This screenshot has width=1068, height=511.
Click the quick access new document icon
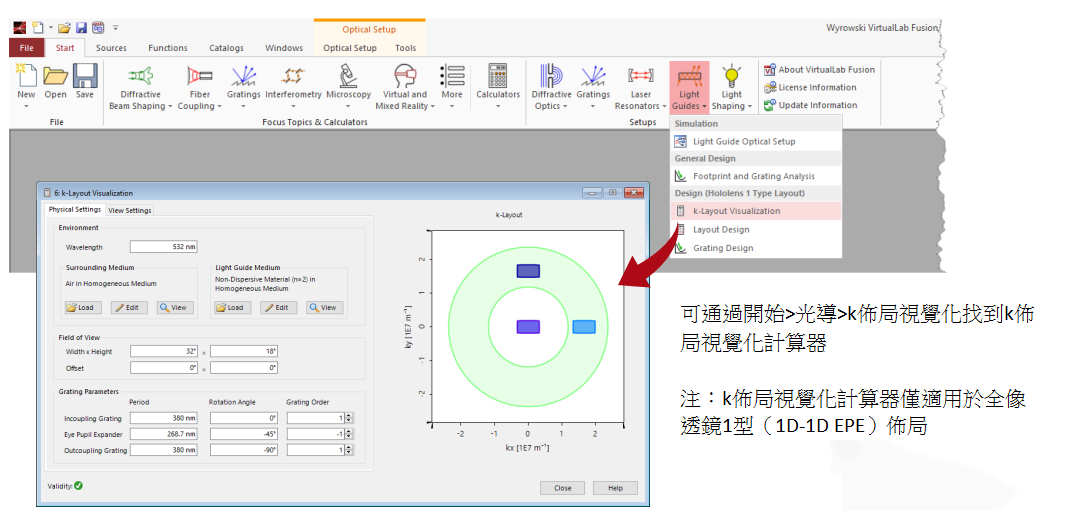coord(37,28)
